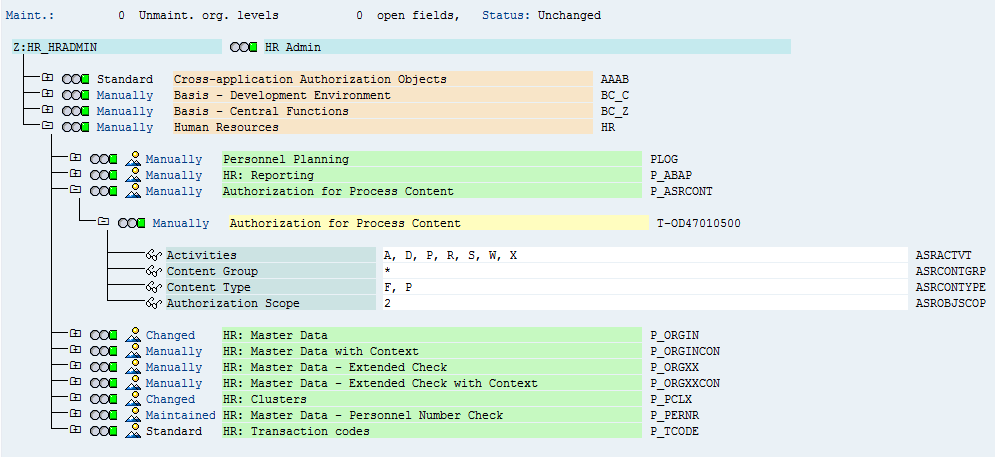Select the Z:HR_HRADMIN role root node

point(117,47)
